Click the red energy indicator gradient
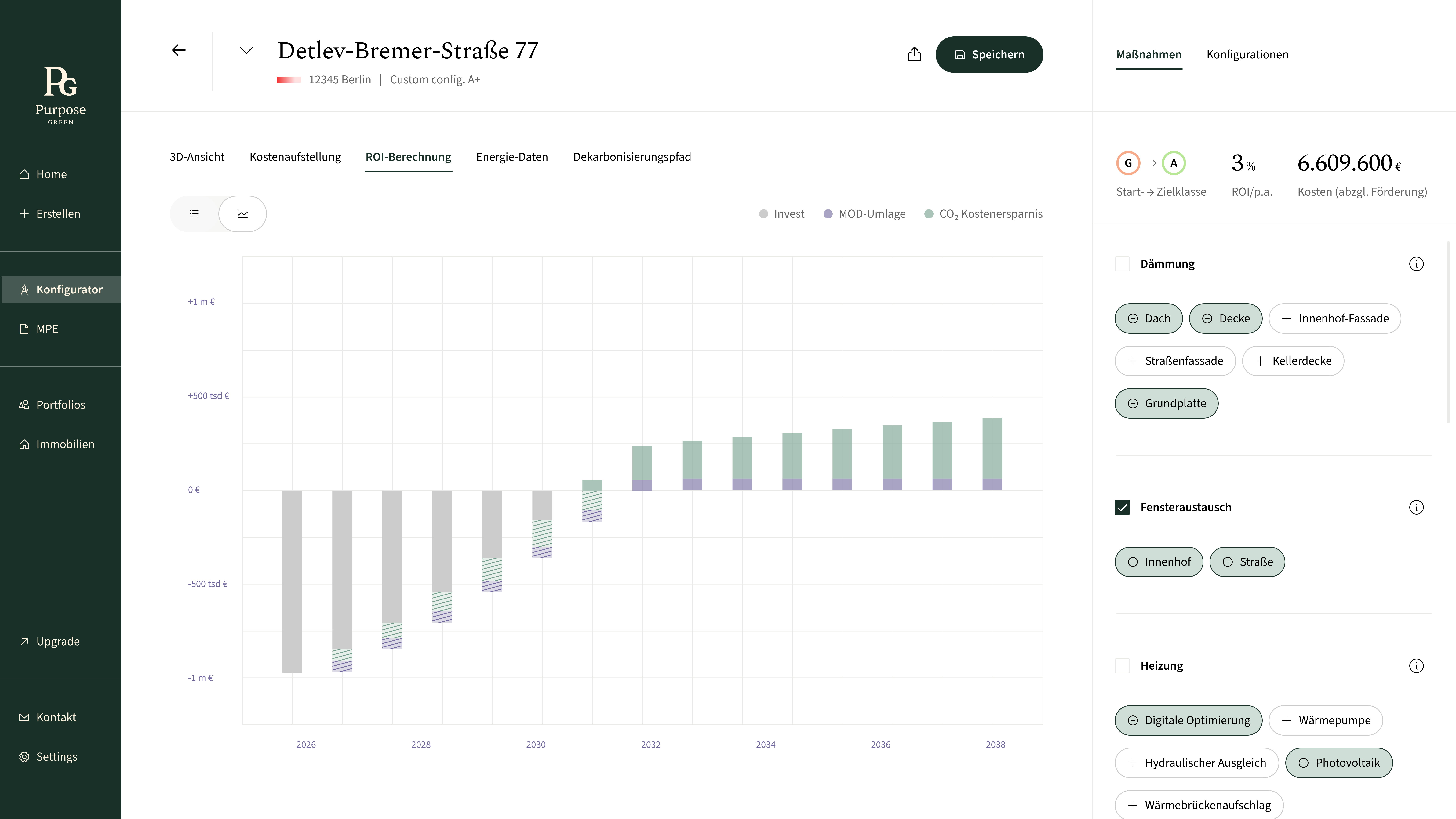The height and width of the screenshot is (819, 1456). pos(289,80)
